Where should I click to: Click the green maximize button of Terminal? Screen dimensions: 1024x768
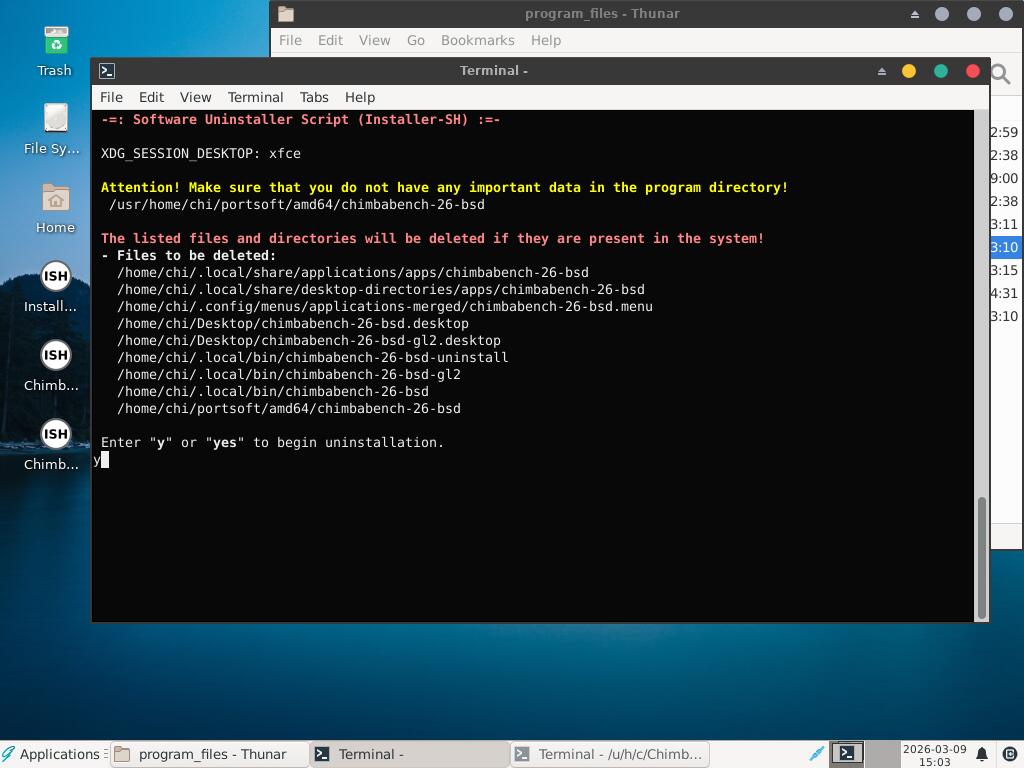point(940,71)
